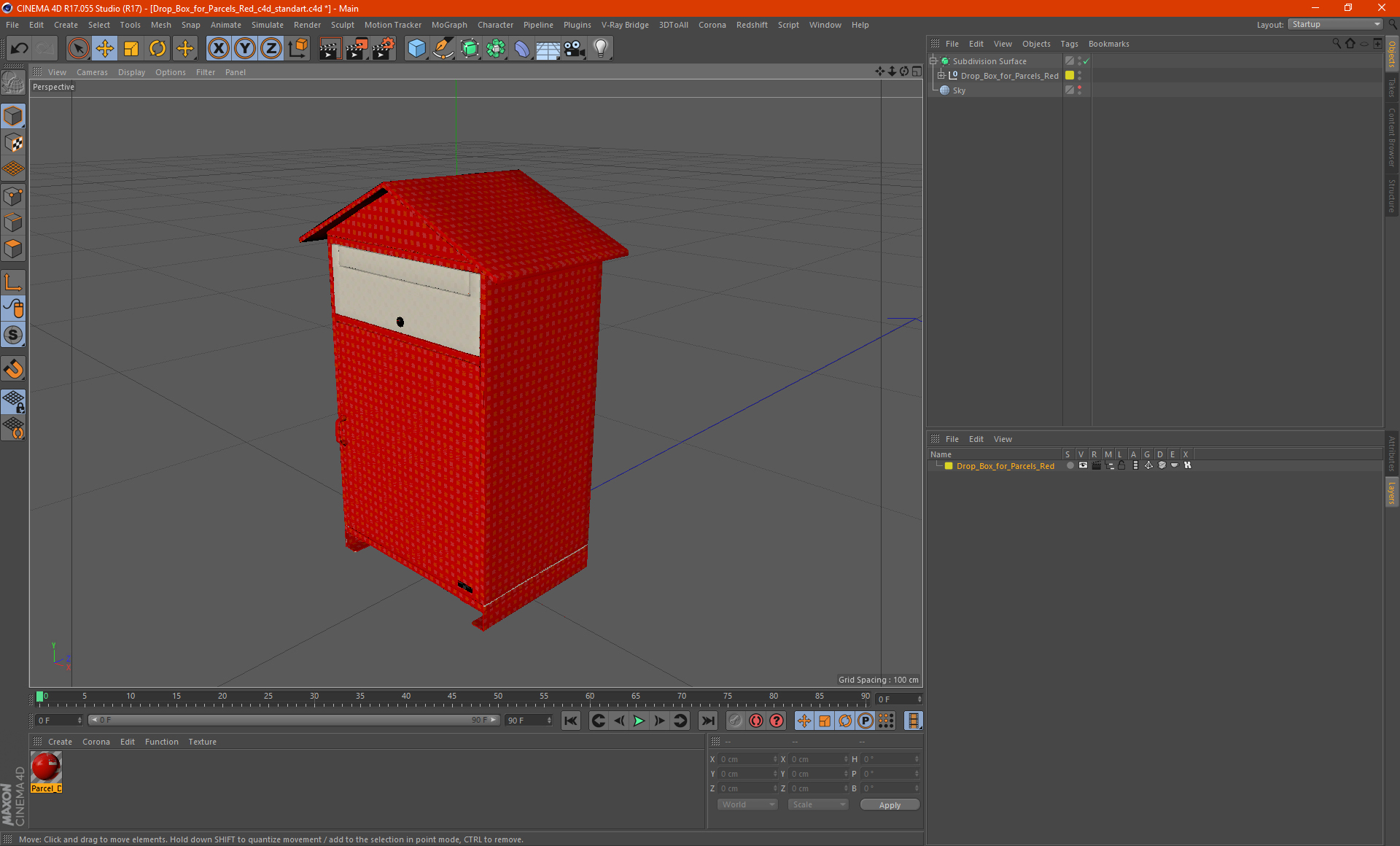Switch to Points mode
Viewport: 1400px width, 846px height.
point(13,196)
